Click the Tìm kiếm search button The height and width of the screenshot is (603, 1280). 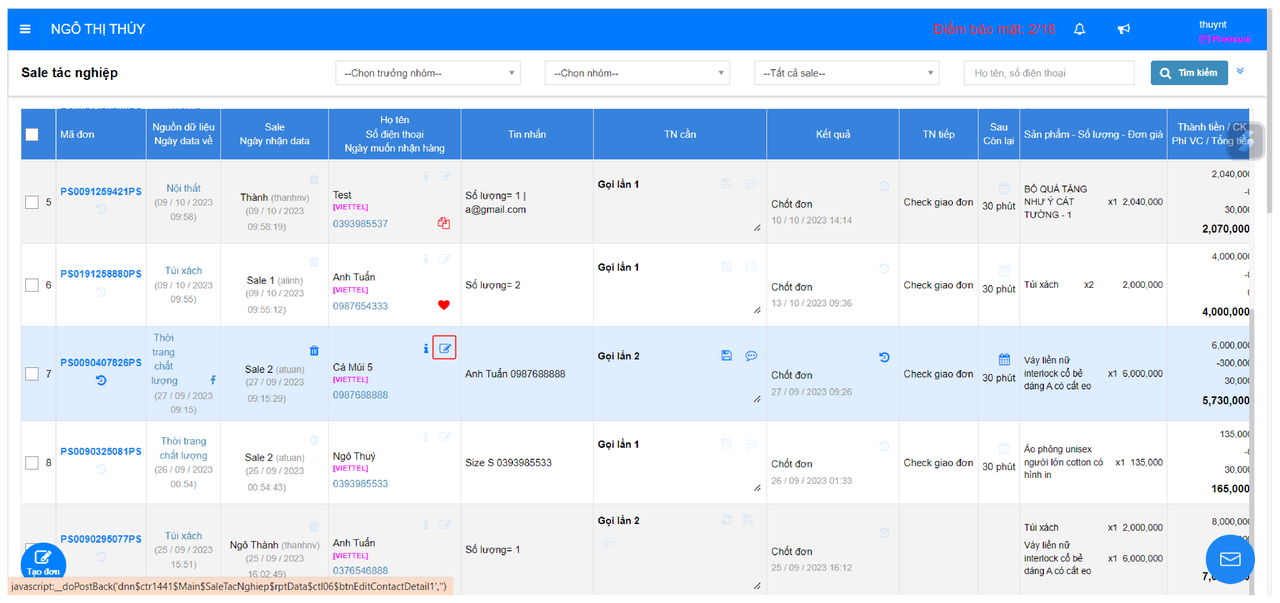click(1189, 73)
